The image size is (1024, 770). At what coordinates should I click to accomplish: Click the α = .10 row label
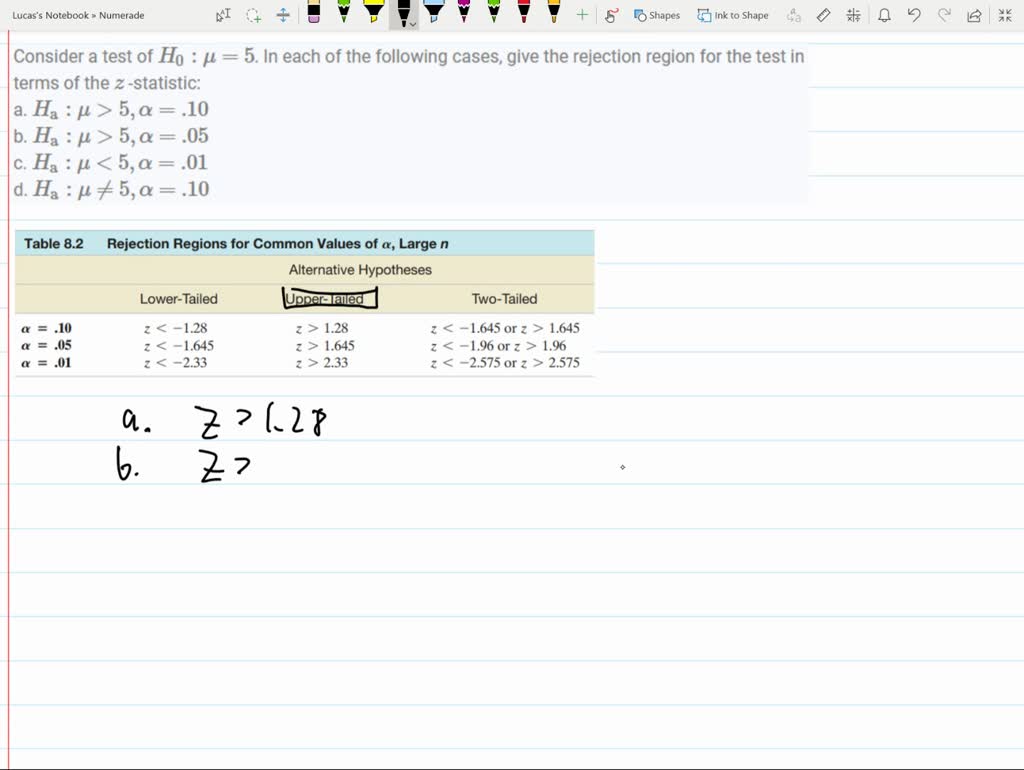tap(46, 328)
